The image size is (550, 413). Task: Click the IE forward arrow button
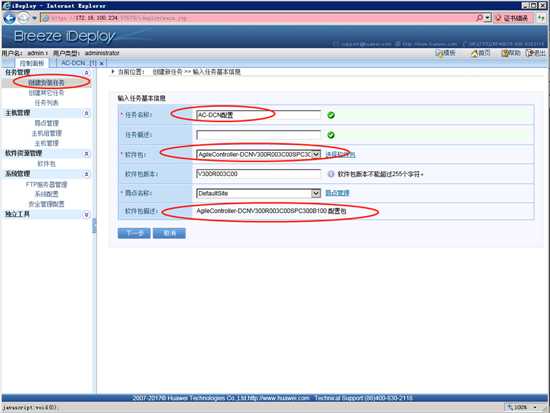24,18
